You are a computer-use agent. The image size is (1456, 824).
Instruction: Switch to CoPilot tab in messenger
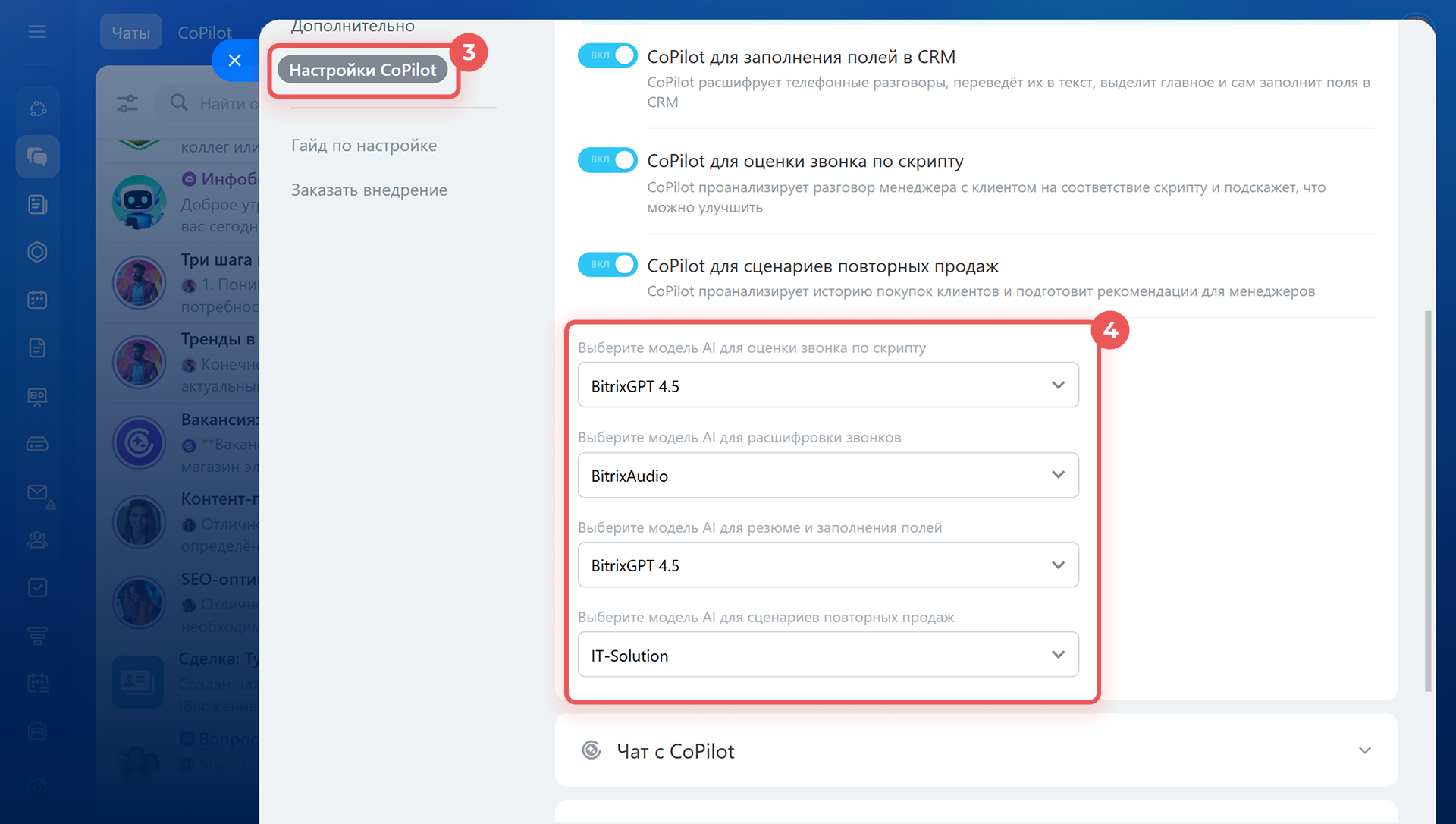pyautogui.click(x=205, y=33)
